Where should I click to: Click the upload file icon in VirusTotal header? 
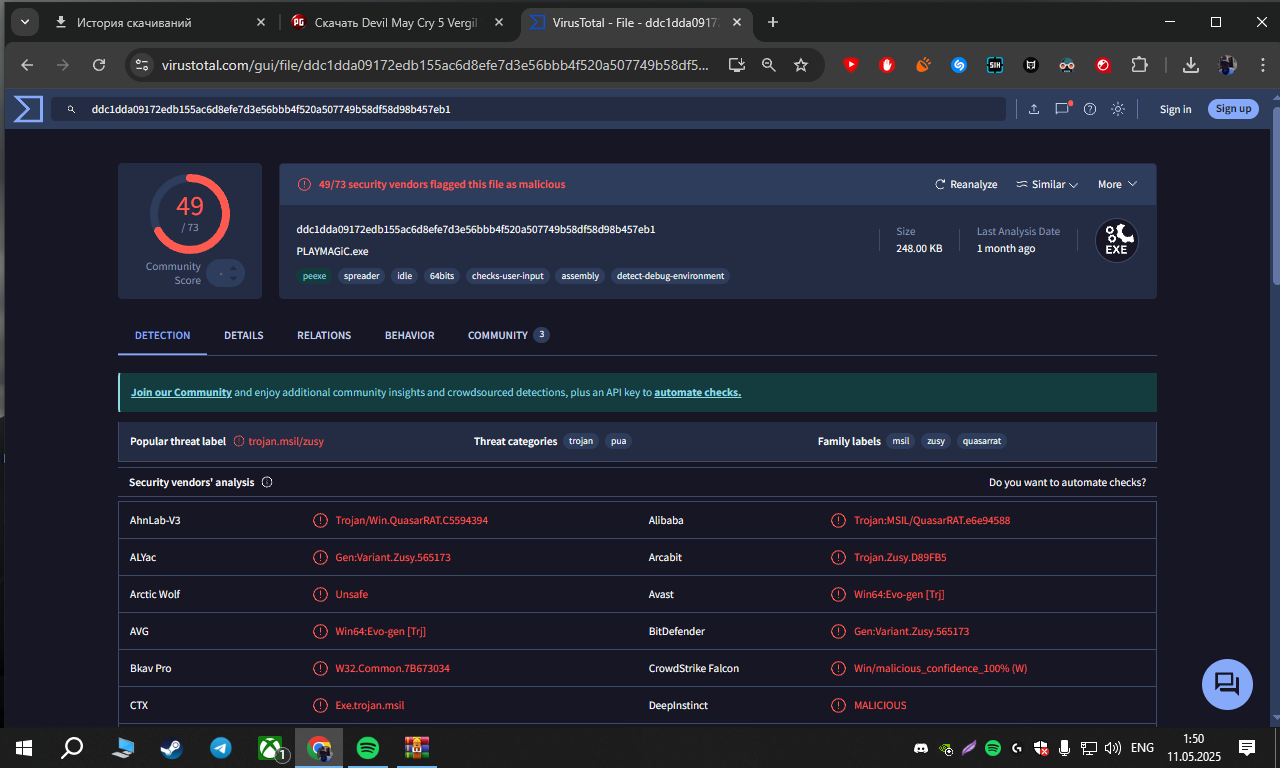coord(1034,109)
